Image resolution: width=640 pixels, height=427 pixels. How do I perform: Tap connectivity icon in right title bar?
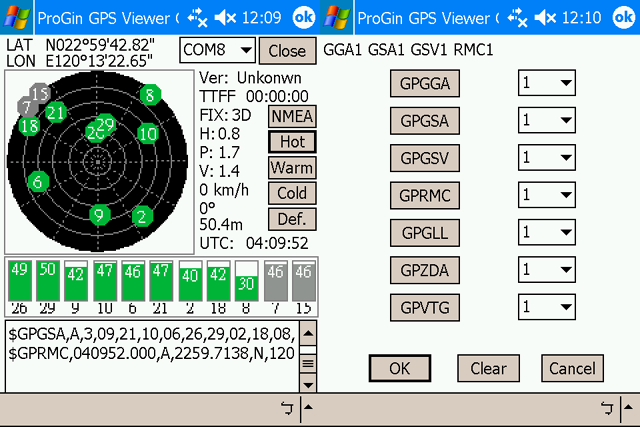click(x=517, y=18)
